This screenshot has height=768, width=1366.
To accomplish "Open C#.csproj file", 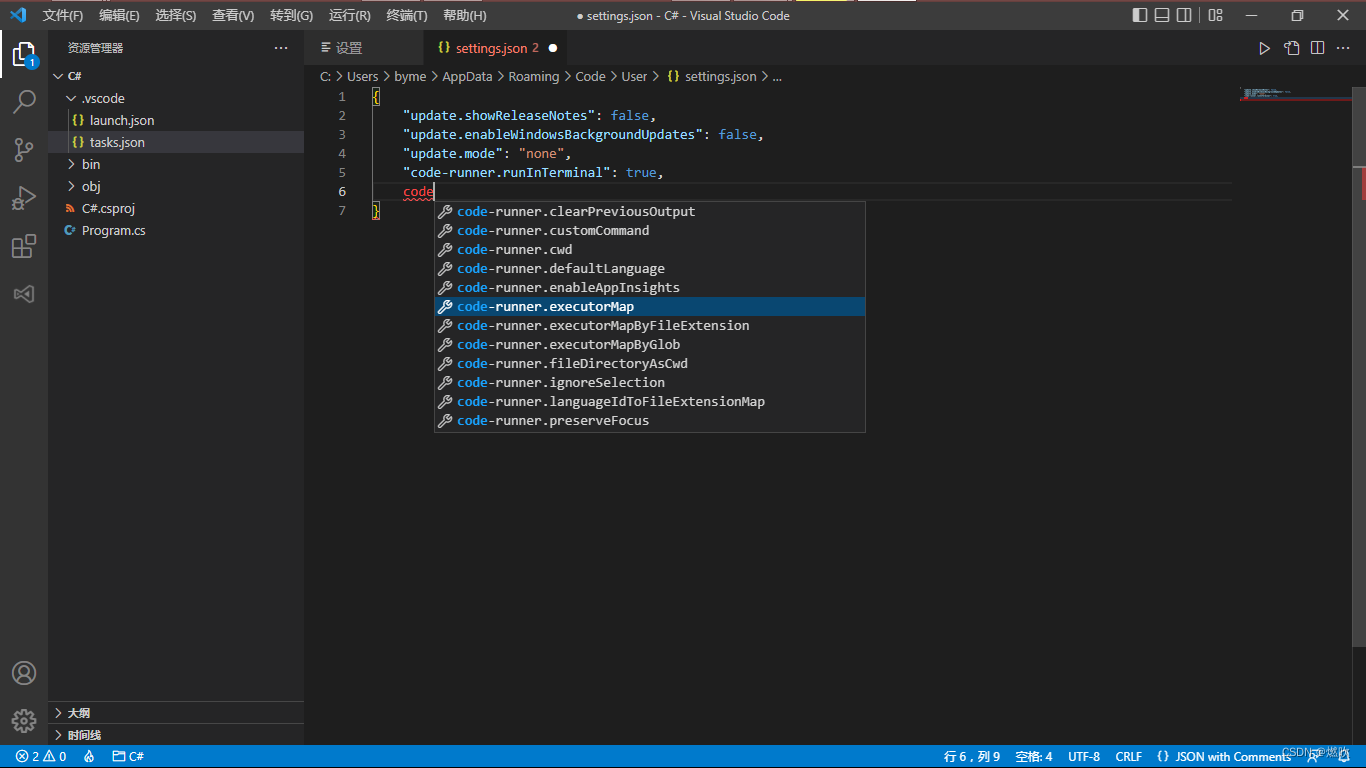I will click(176, 208).
